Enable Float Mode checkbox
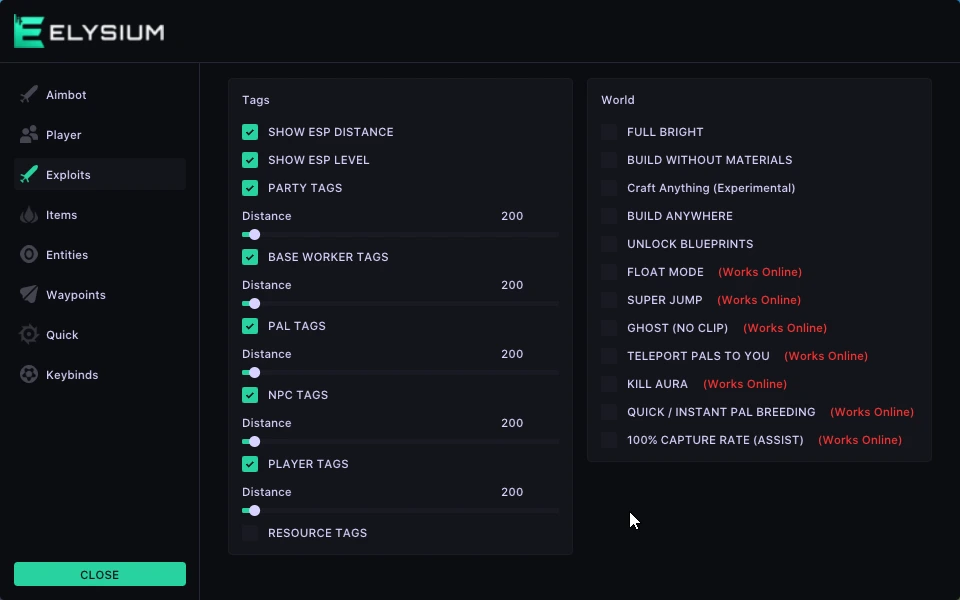 pyautogui.click(x=609, y=272)
